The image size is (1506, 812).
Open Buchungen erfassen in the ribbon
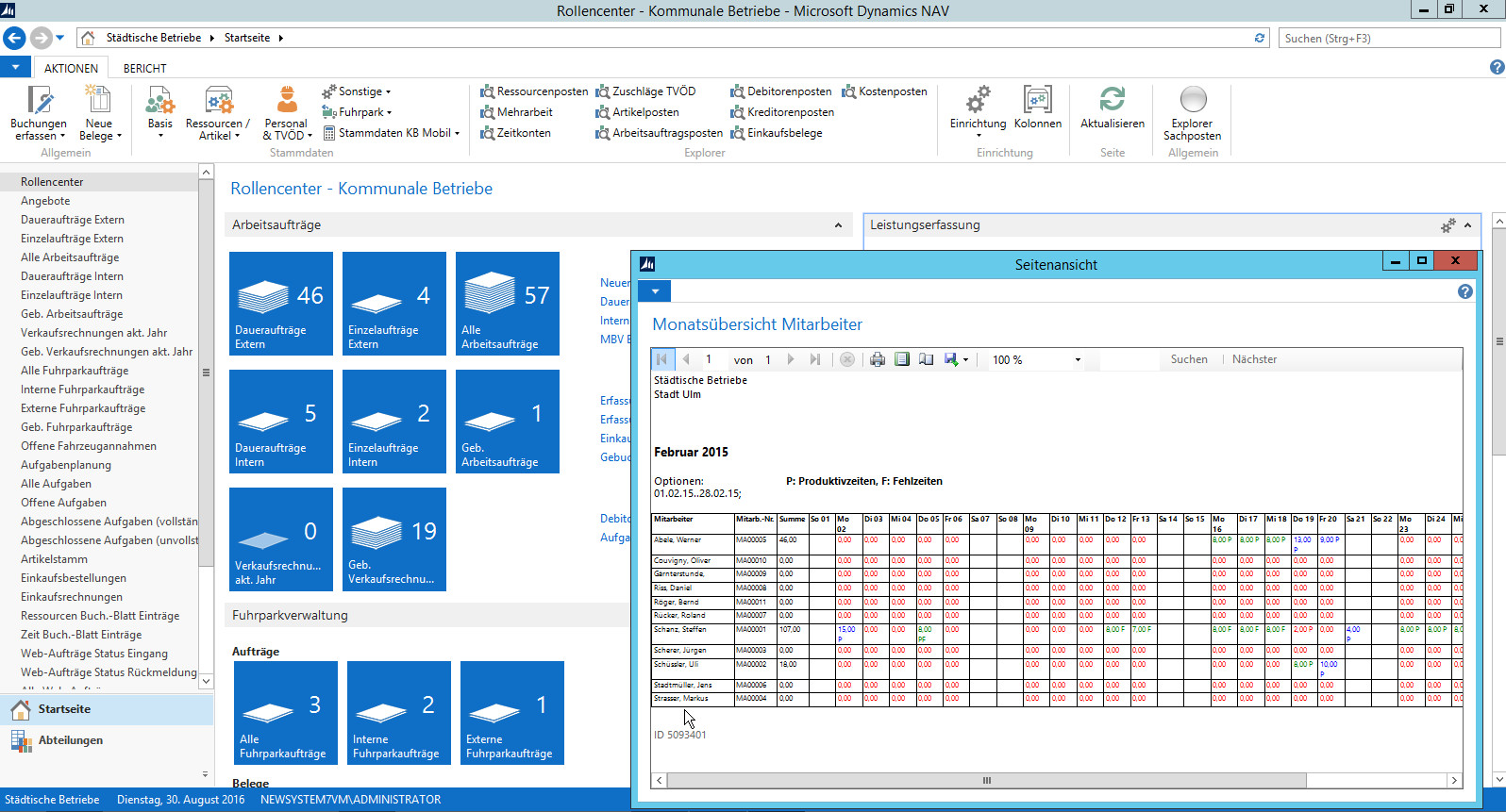(x=39, y=112)
